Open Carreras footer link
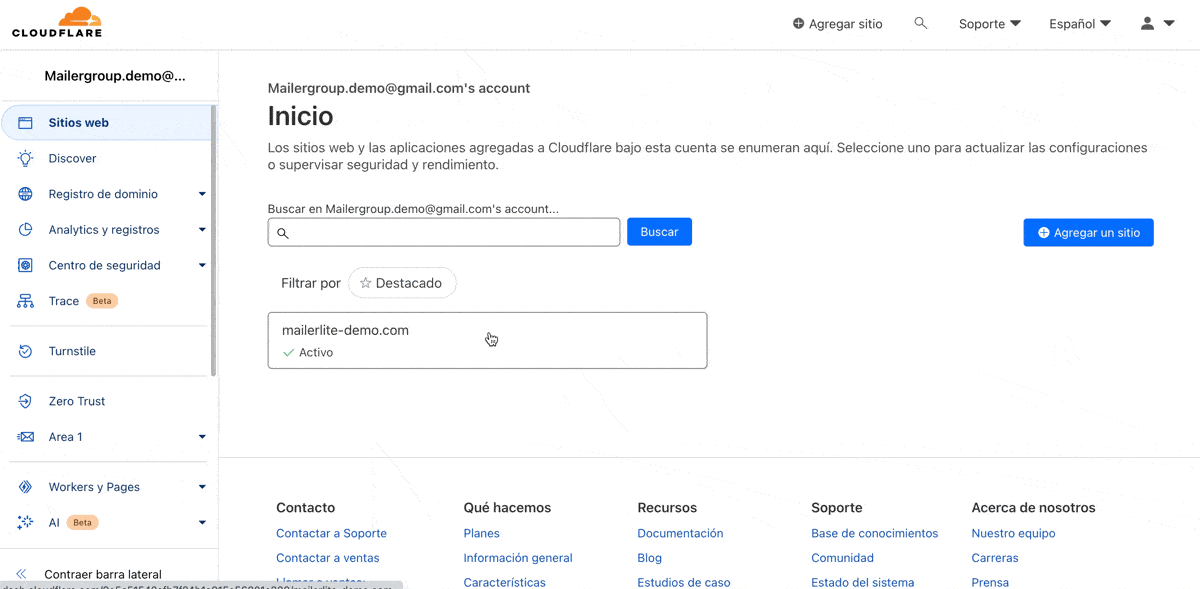 click(x=995, y=558)
